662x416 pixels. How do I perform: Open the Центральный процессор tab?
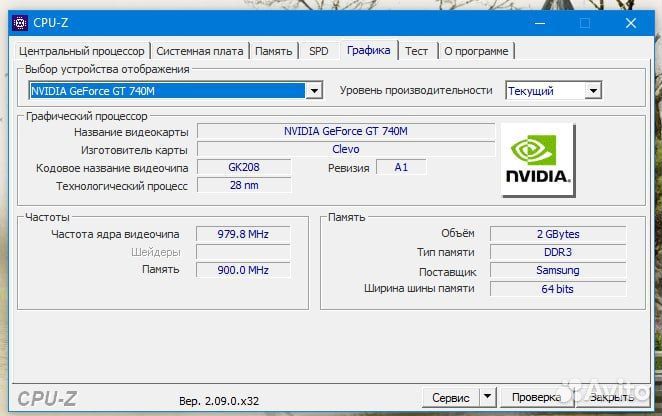(81, 51)
